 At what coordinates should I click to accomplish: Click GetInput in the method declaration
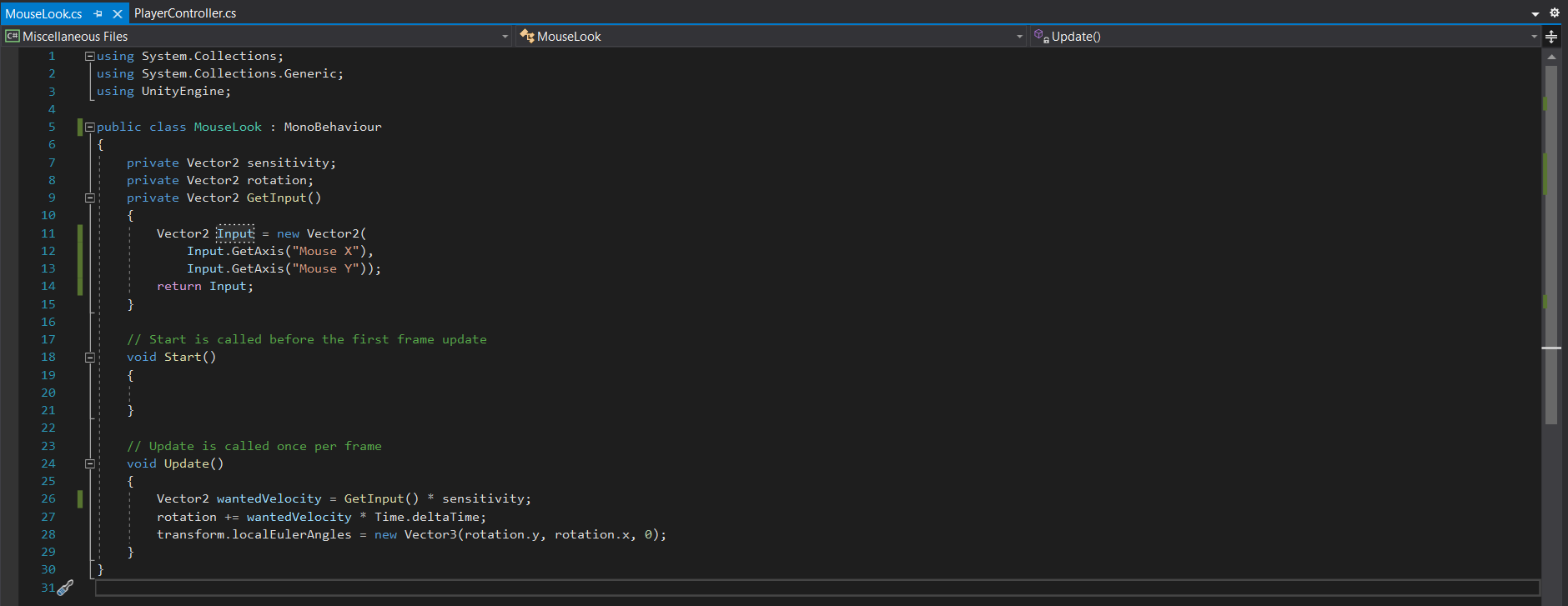276,198
